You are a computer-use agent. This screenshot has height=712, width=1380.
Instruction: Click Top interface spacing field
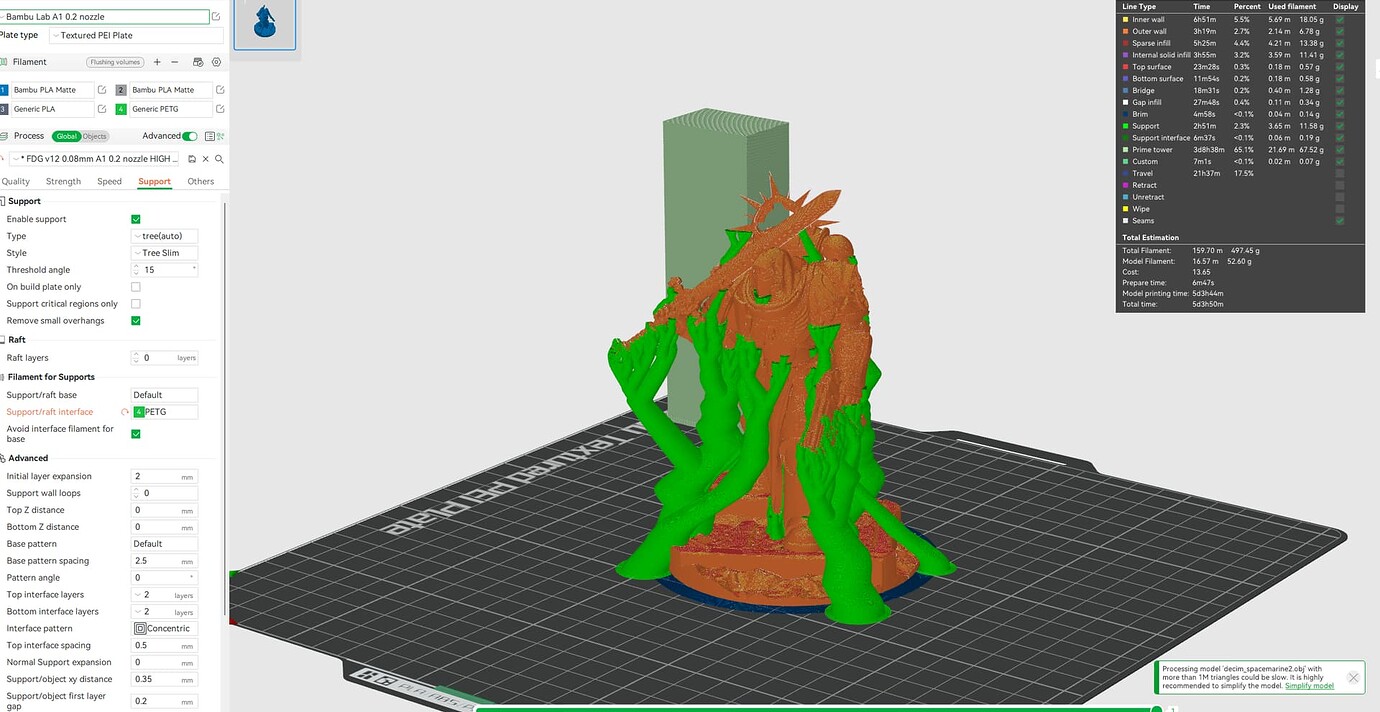click(x=164, y=645)
